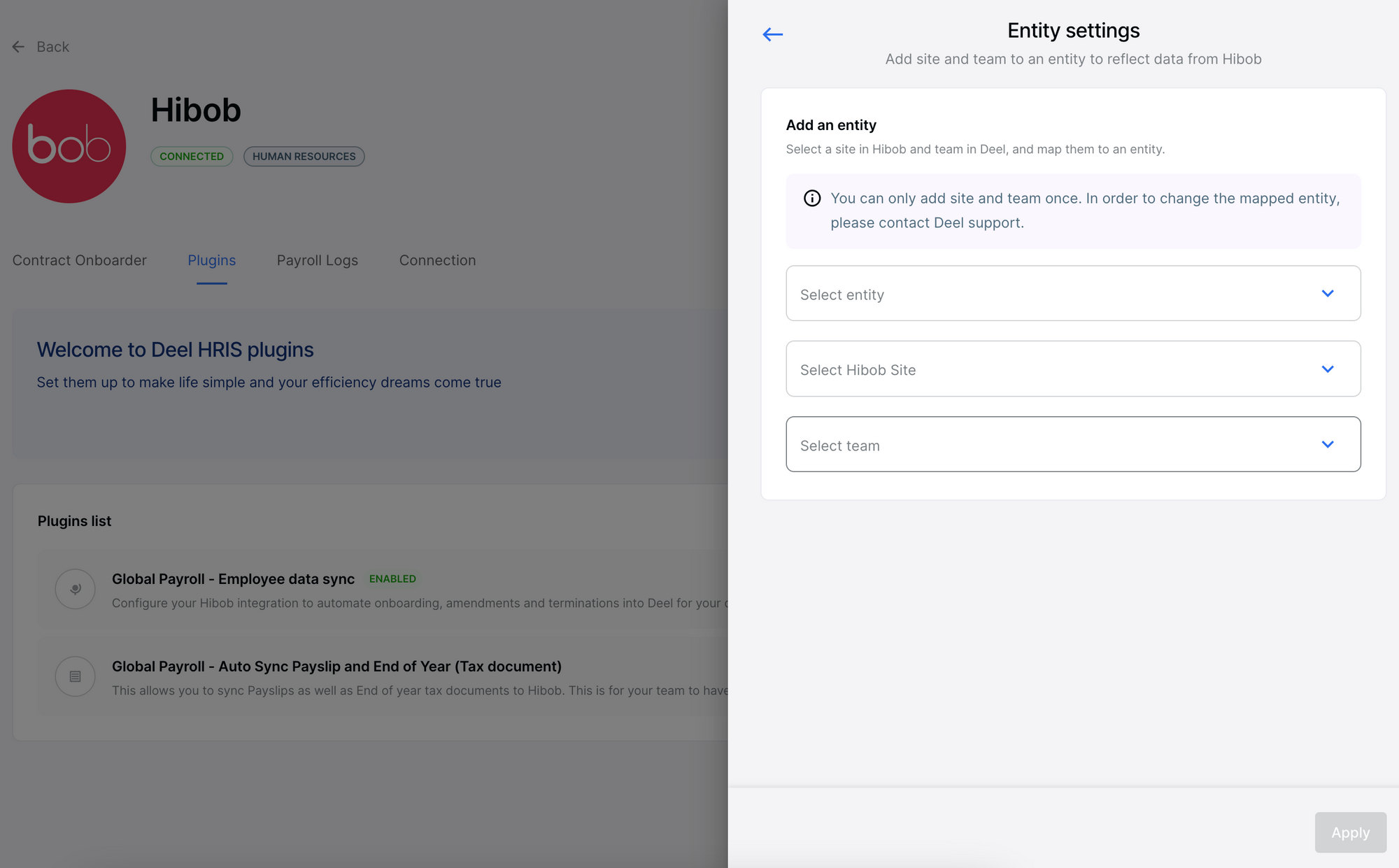The width and height of the screenshot is (1399, 868).
Task: Select the Plugins tab
Action: pyautogui.click(x=212, y=260)
